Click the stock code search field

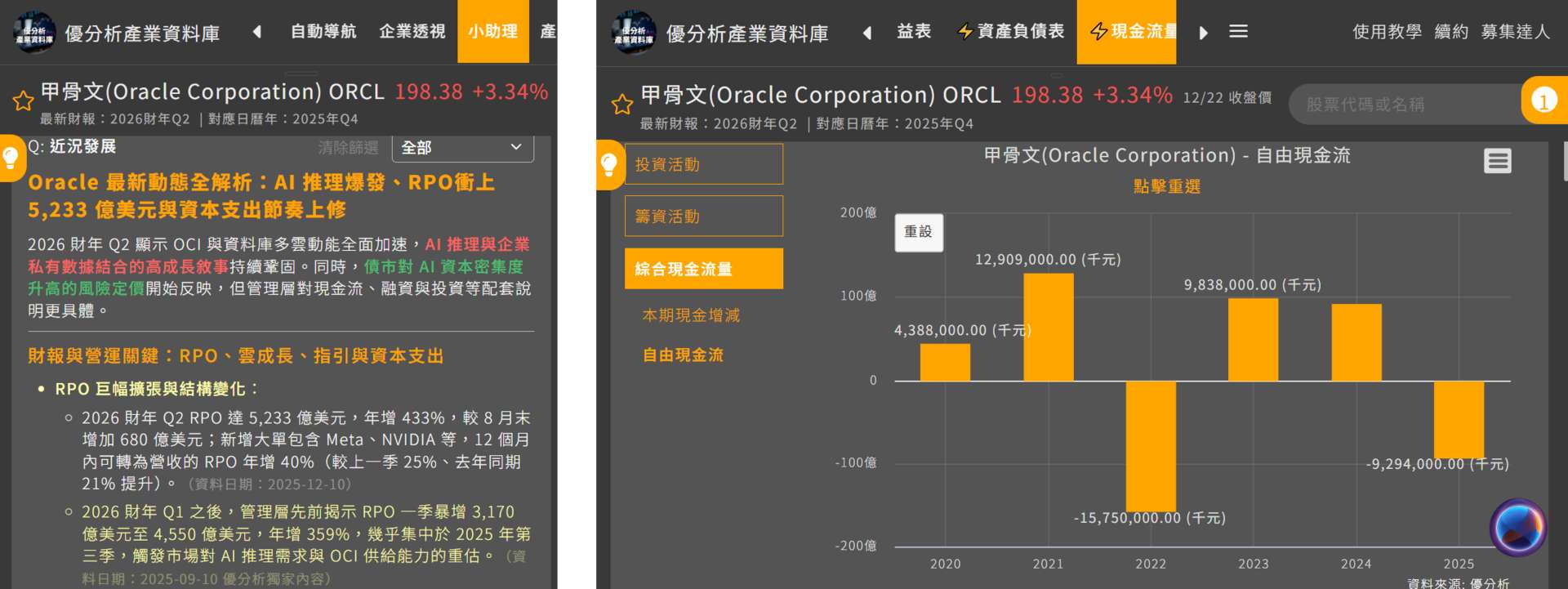point(1403,105)
